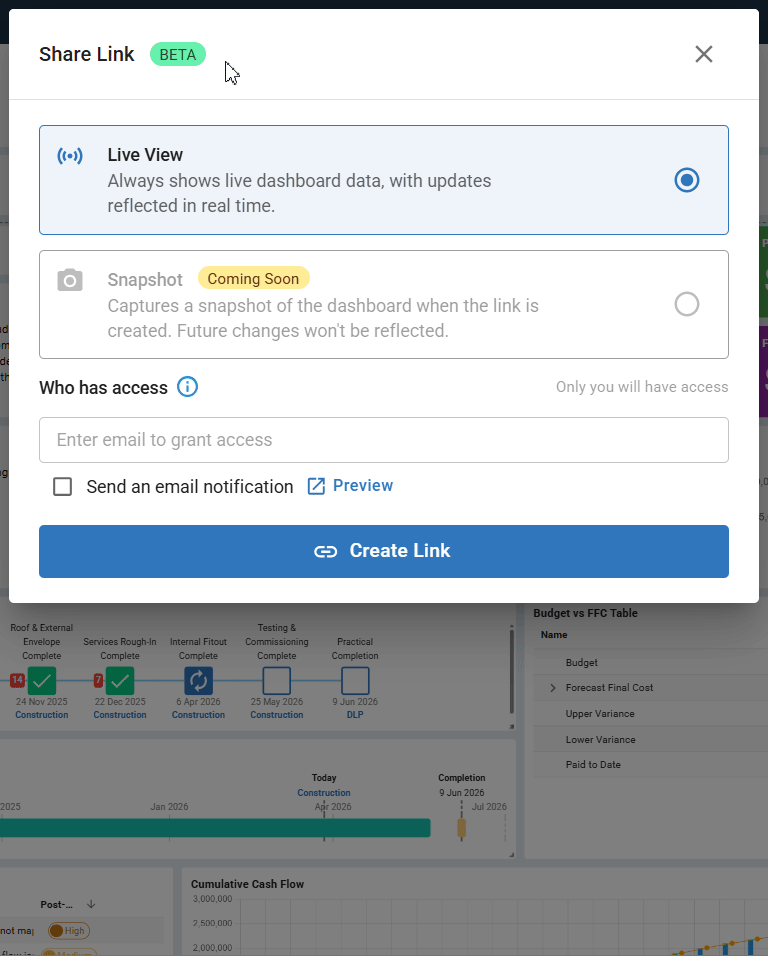
Task: Open the email Preview link
Action: (x=362, y=486)
